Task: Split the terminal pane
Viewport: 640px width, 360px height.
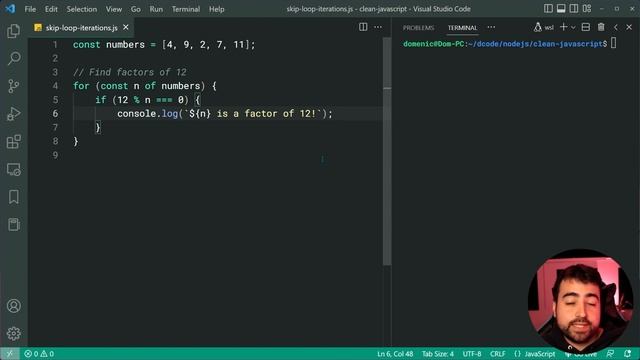Action: tap(586, 27)
